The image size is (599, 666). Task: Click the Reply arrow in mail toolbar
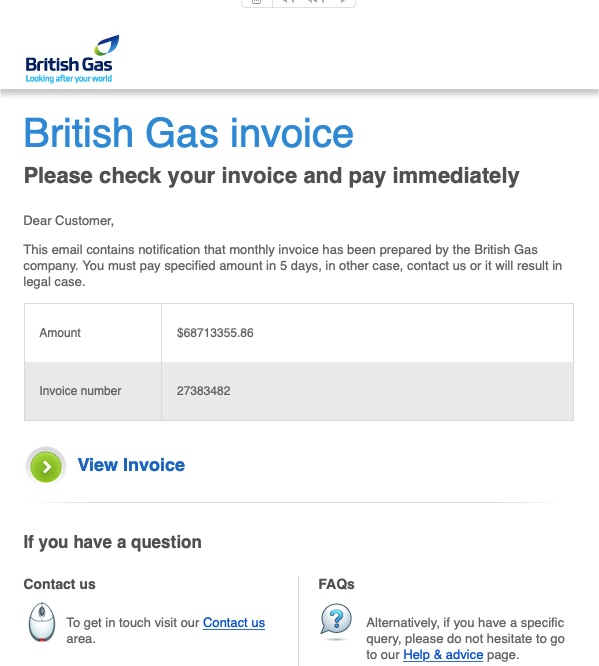coord(288,2)
